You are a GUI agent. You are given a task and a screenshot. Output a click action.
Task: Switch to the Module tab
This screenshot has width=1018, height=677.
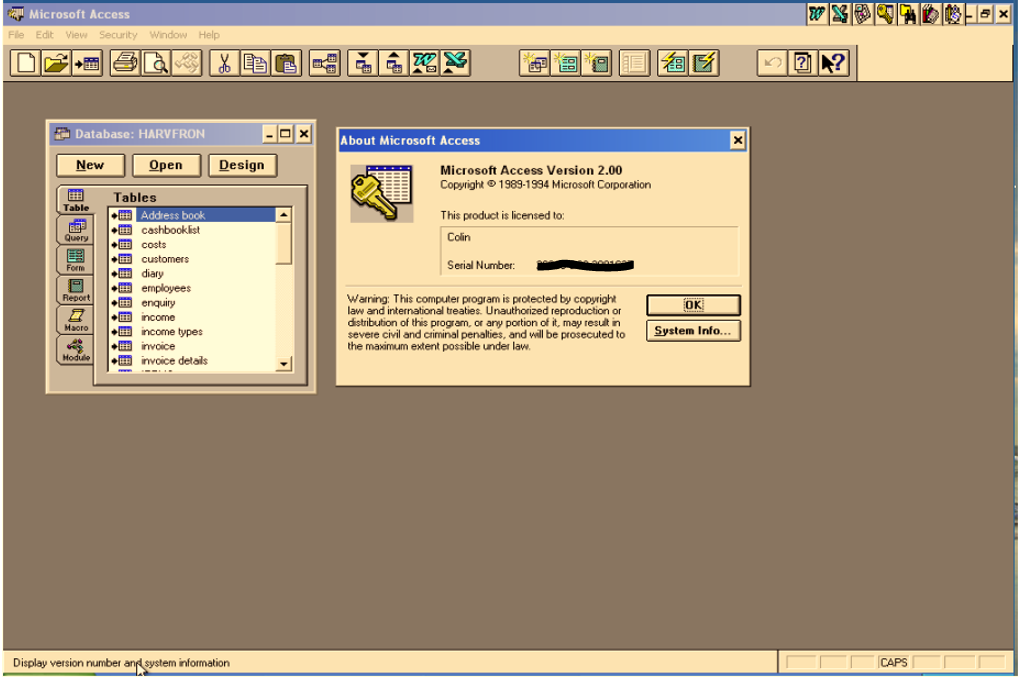point(76,351)
